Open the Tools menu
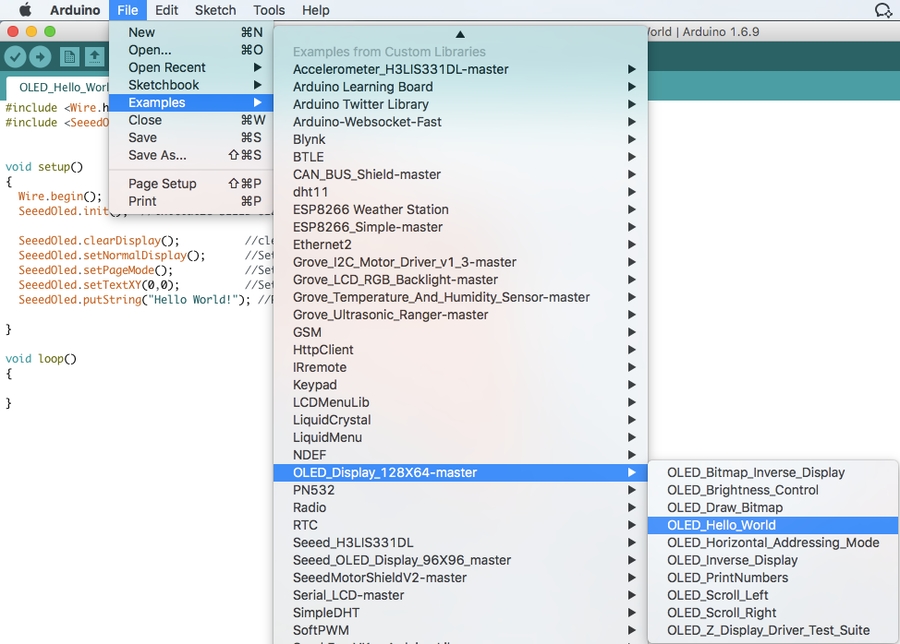900x644 pixels. 269,10
